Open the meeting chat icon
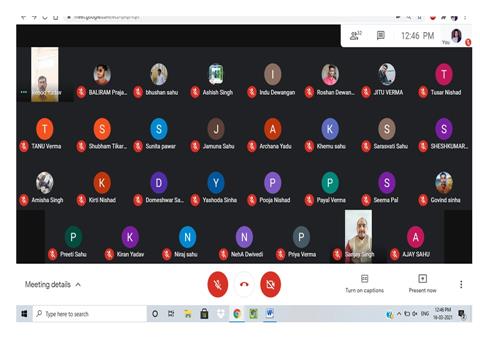Screen dimensions: 480x360 coord(381,35)
